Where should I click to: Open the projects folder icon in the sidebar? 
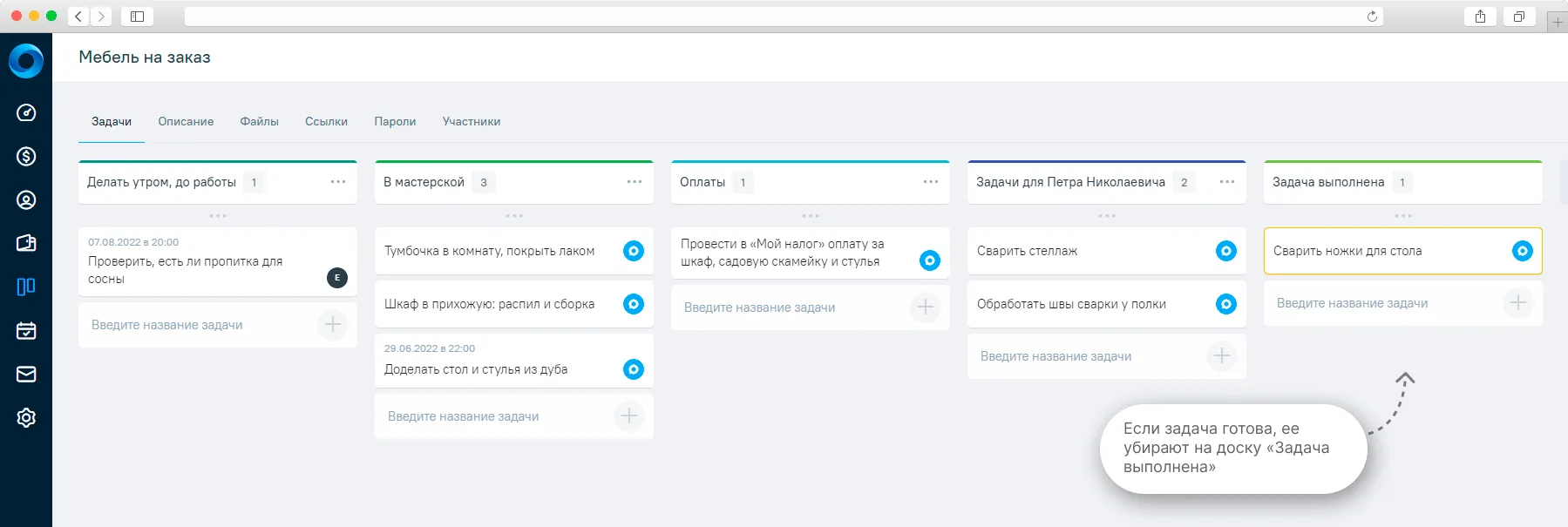pyautogui.click(x=26, y=243)
